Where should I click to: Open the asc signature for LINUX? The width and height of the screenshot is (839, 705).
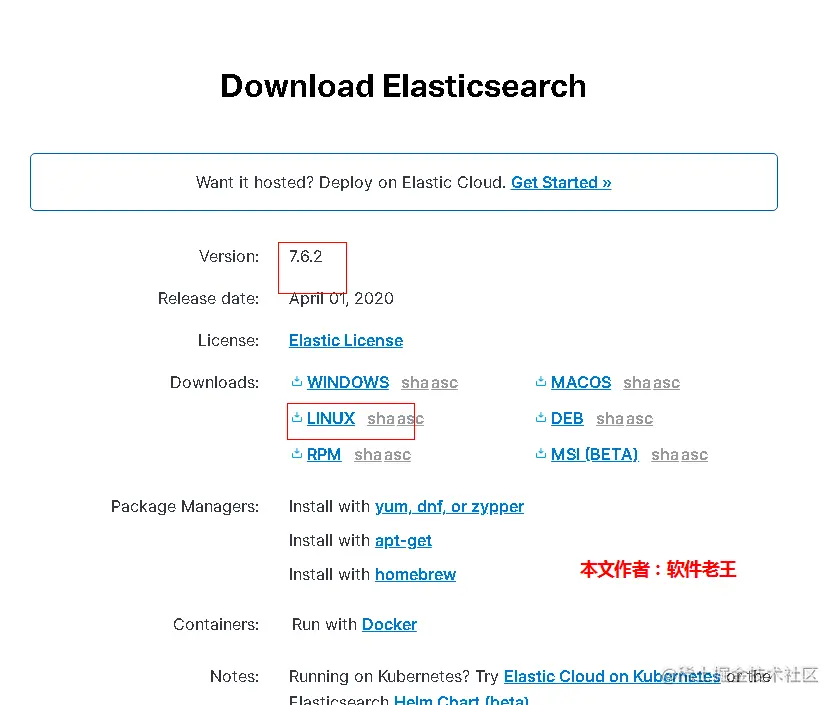coord(410,419)
